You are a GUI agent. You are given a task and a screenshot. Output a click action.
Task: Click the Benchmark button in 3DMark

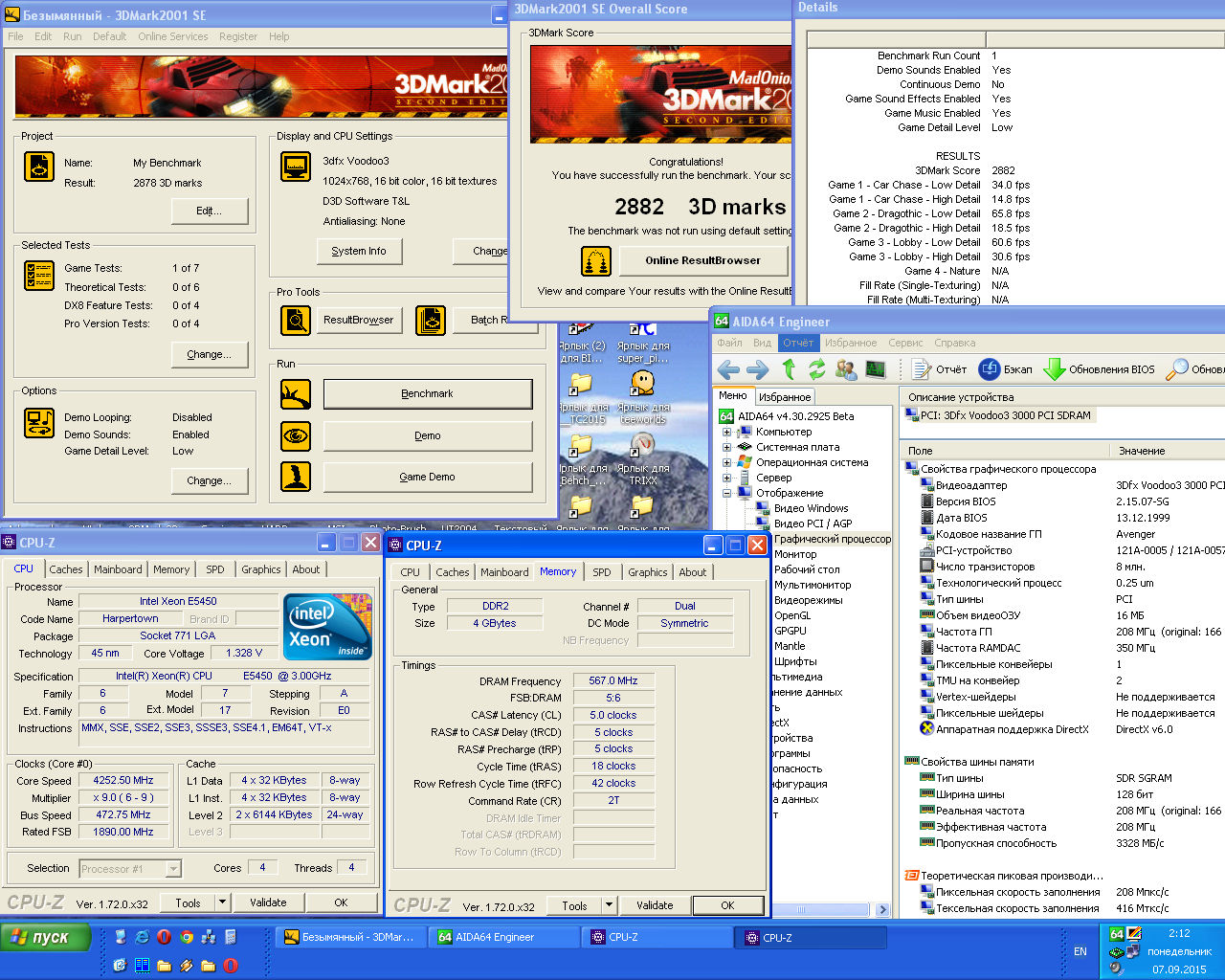427,394
